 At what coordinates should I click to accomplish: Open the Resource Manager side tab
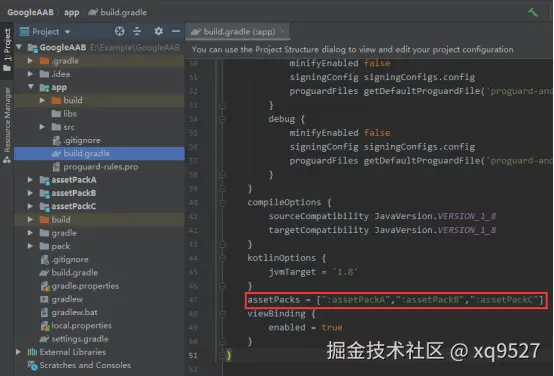point(7,124)
